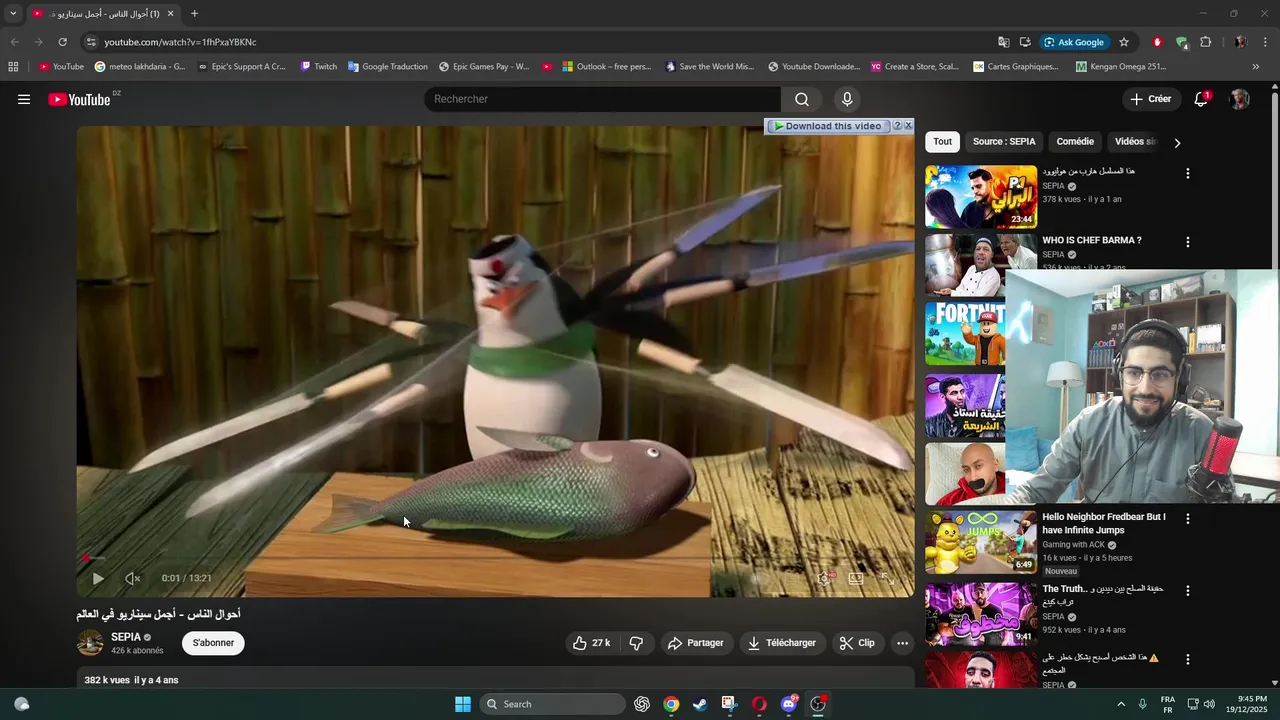Open options for Hello Neighbor Fredbear video
1280x720 pixels.
click(x=1188, y=519)
